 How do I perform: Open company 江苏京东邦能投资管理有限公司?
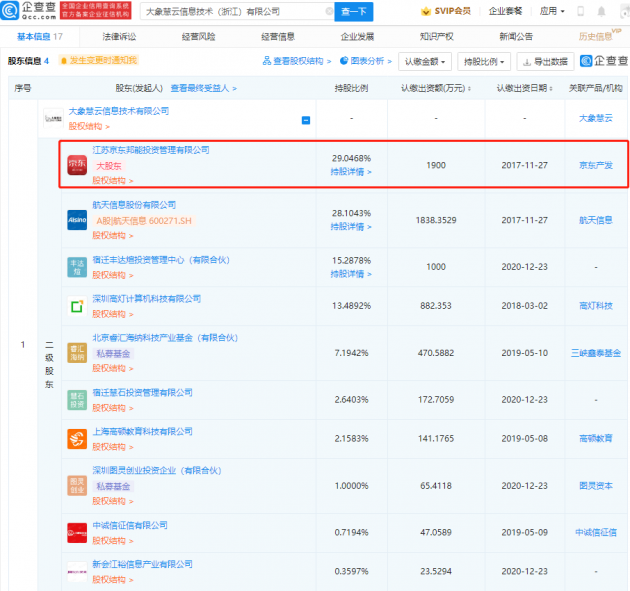coord(151,150)
